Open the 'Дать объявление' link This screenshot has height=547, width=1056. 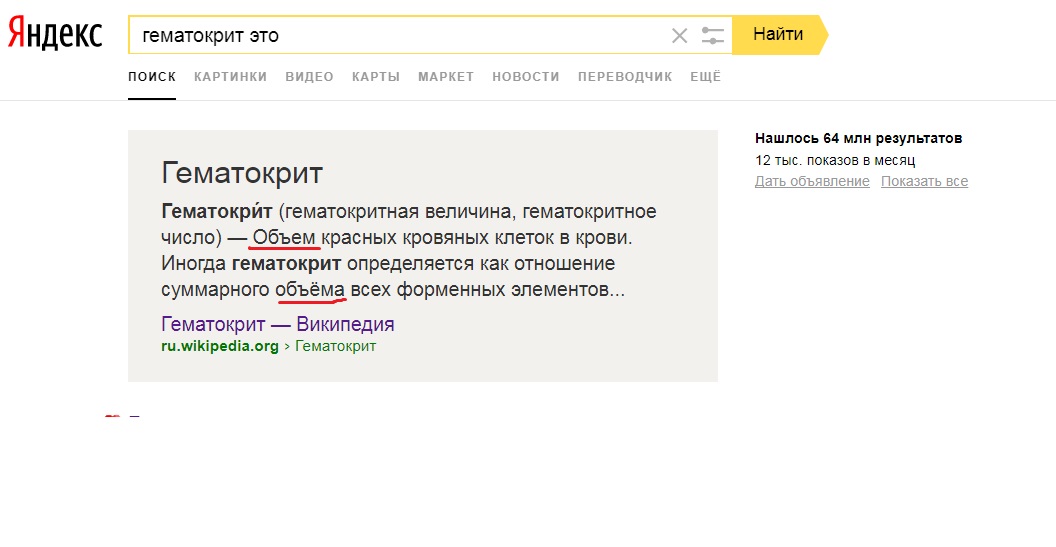[x=812, y=181]
